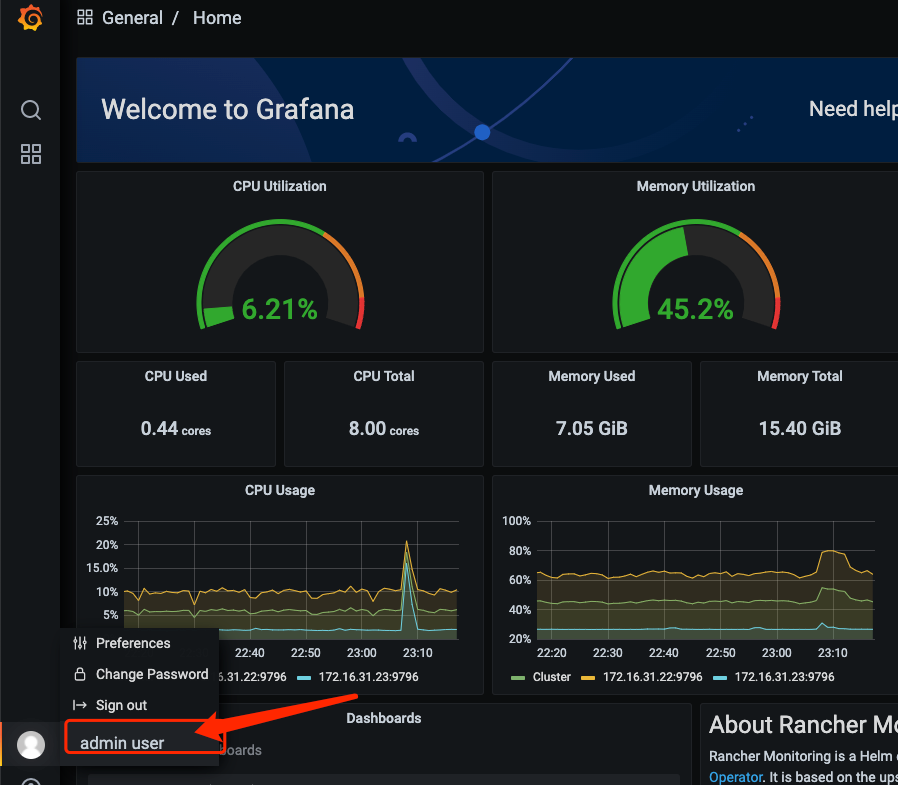Screen dimensions: 898x785
Task: Choose Change Password from the user menu
Action: (151, 674)
